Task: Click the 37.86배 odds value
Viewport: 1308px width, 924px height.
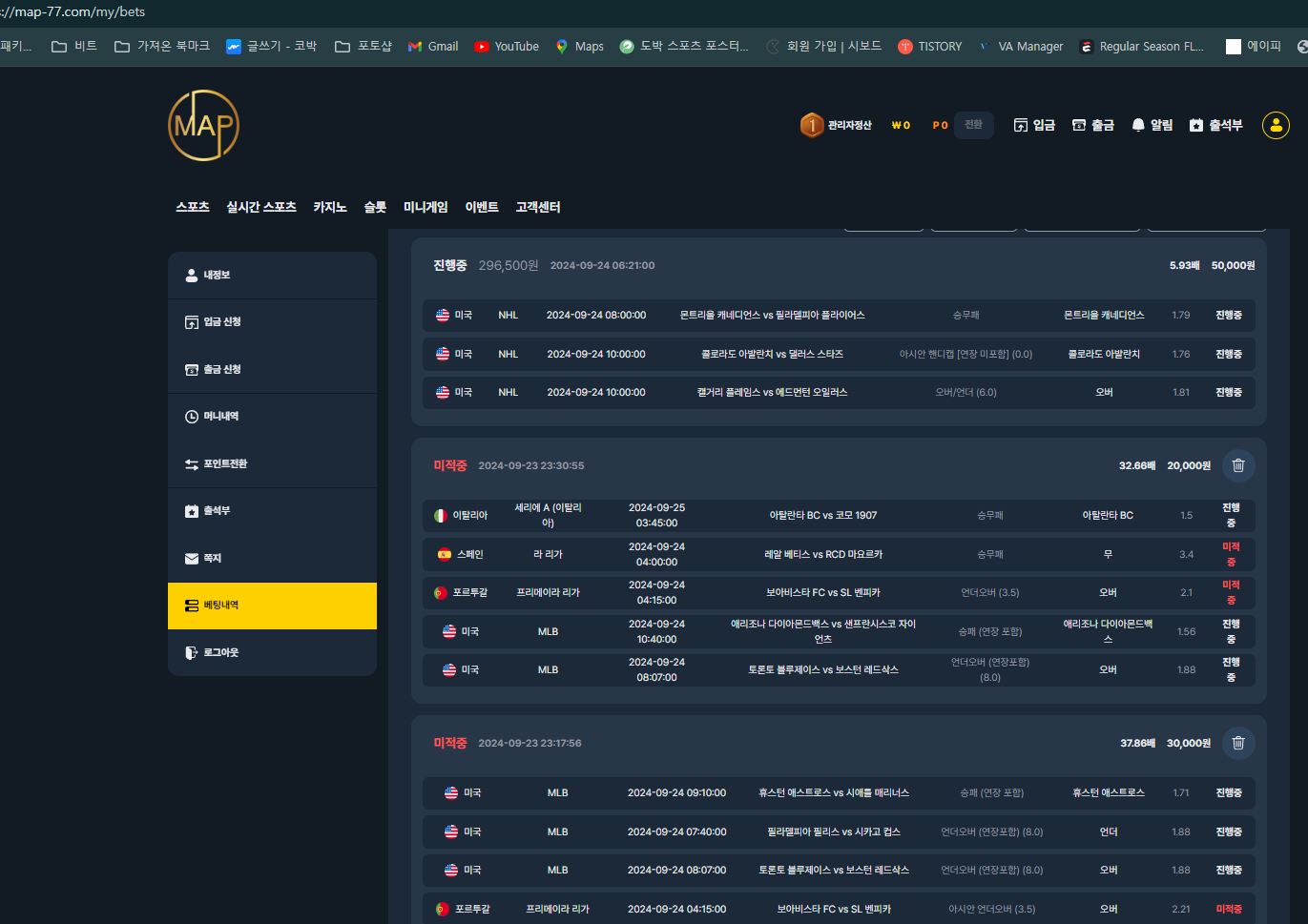Action: (x=1137, y=743)
